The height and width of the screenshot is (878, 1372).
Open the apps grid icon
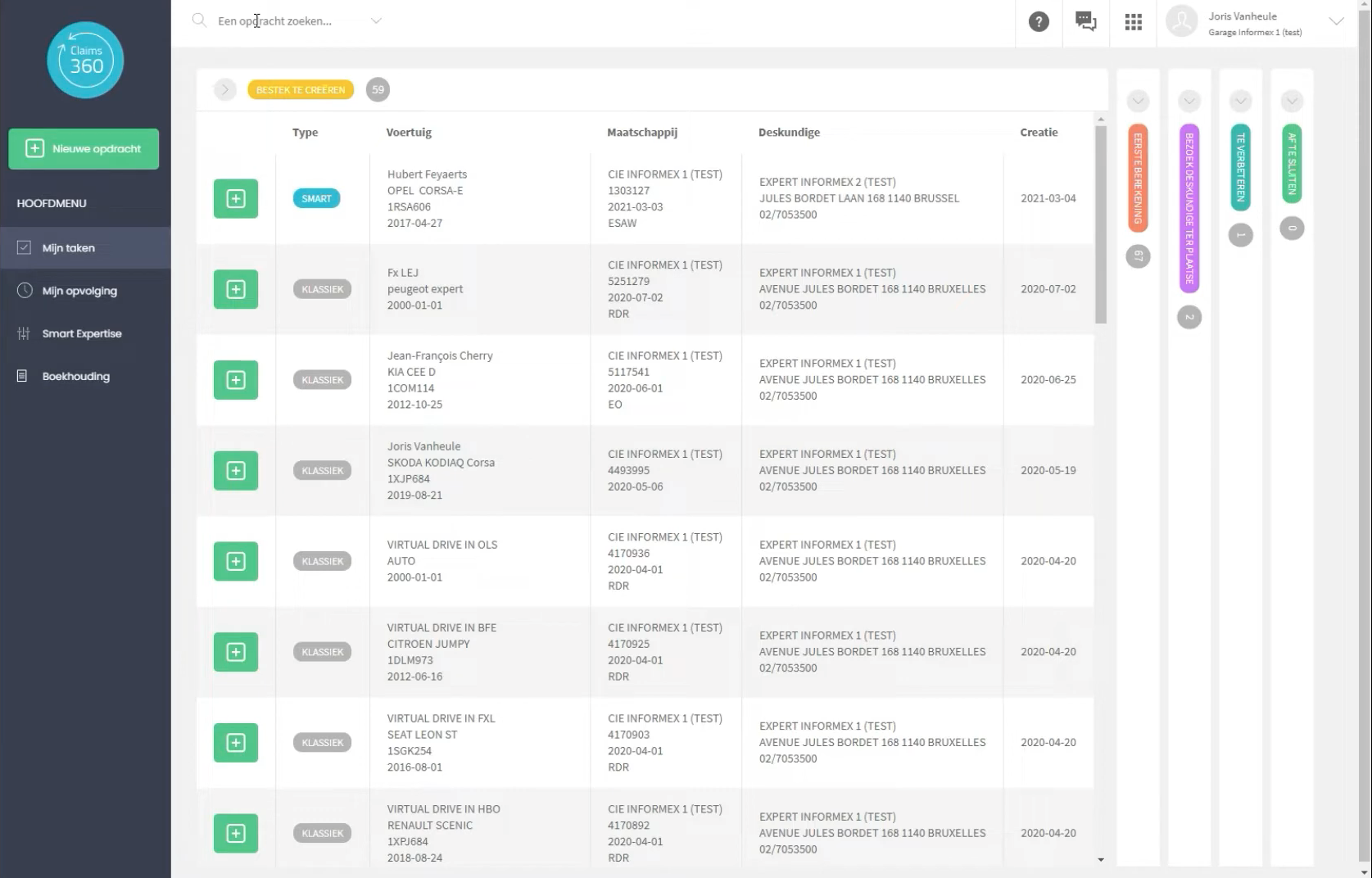pyautogui.click(x=1133, y=22)
